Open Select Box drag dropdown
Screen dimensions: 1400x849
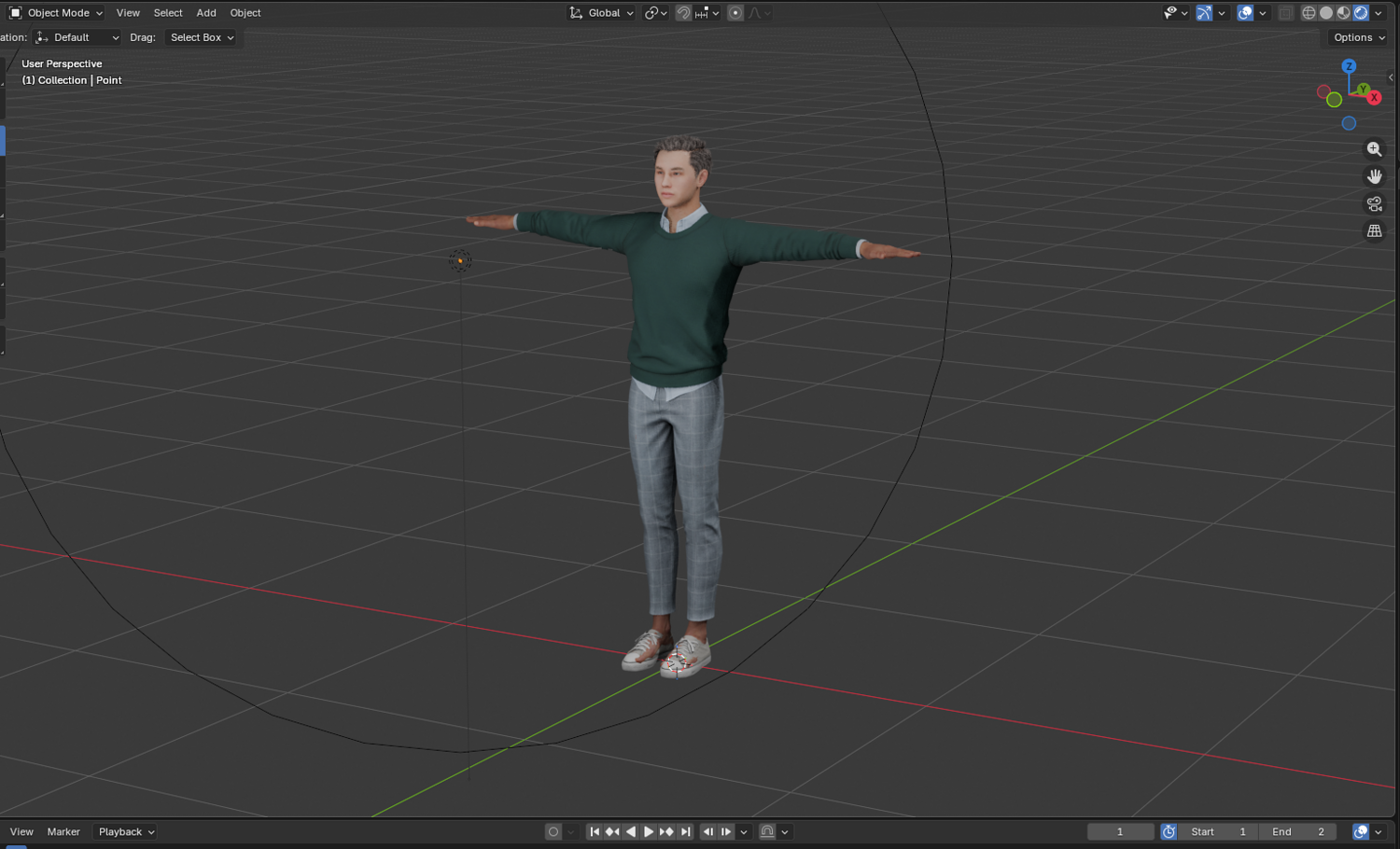click(202, 37)
